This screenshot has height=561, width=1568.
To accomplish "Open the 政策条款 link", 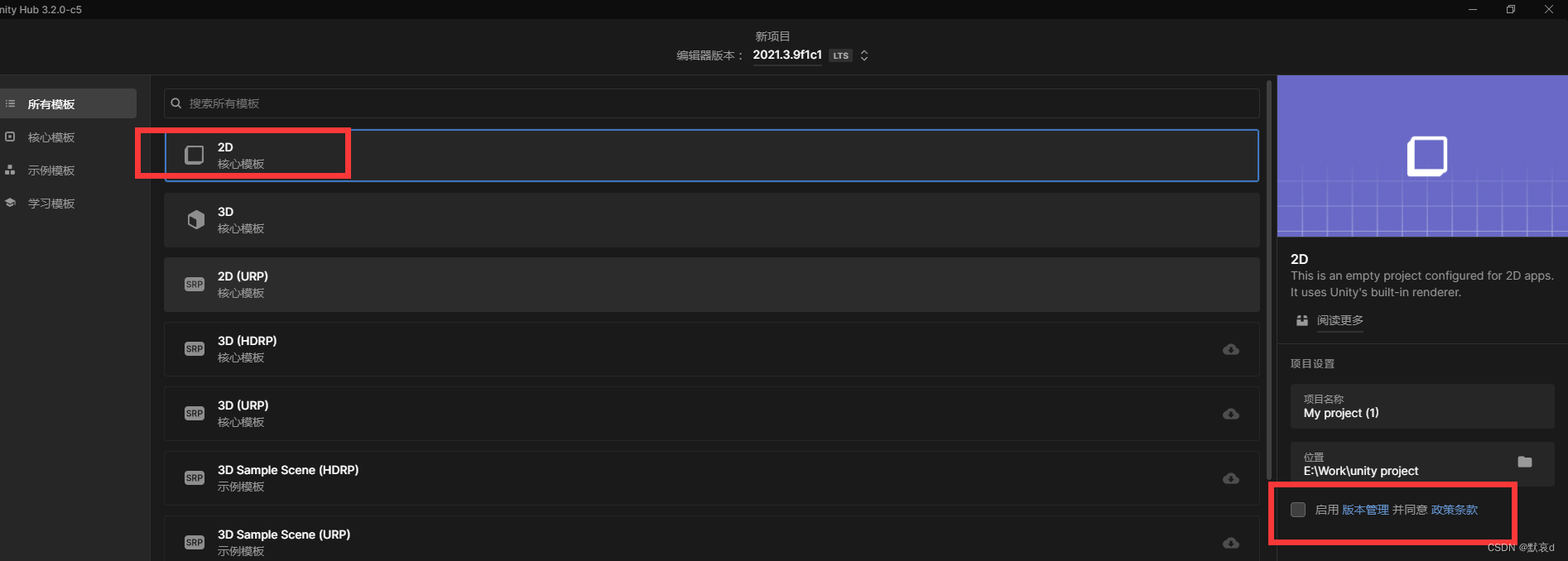I will [1455, 510].
